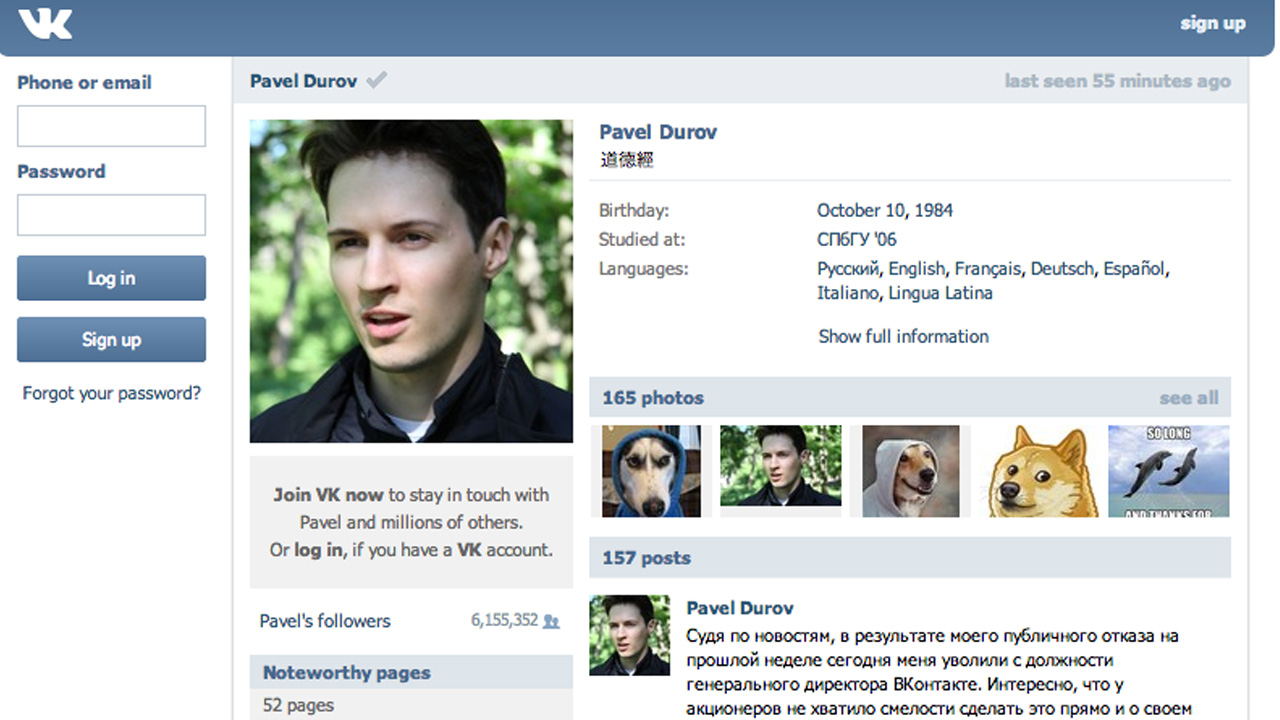This screenshot has height=720, width=1280.
Task: Click the VK logo in header
Action: (45, 24)
